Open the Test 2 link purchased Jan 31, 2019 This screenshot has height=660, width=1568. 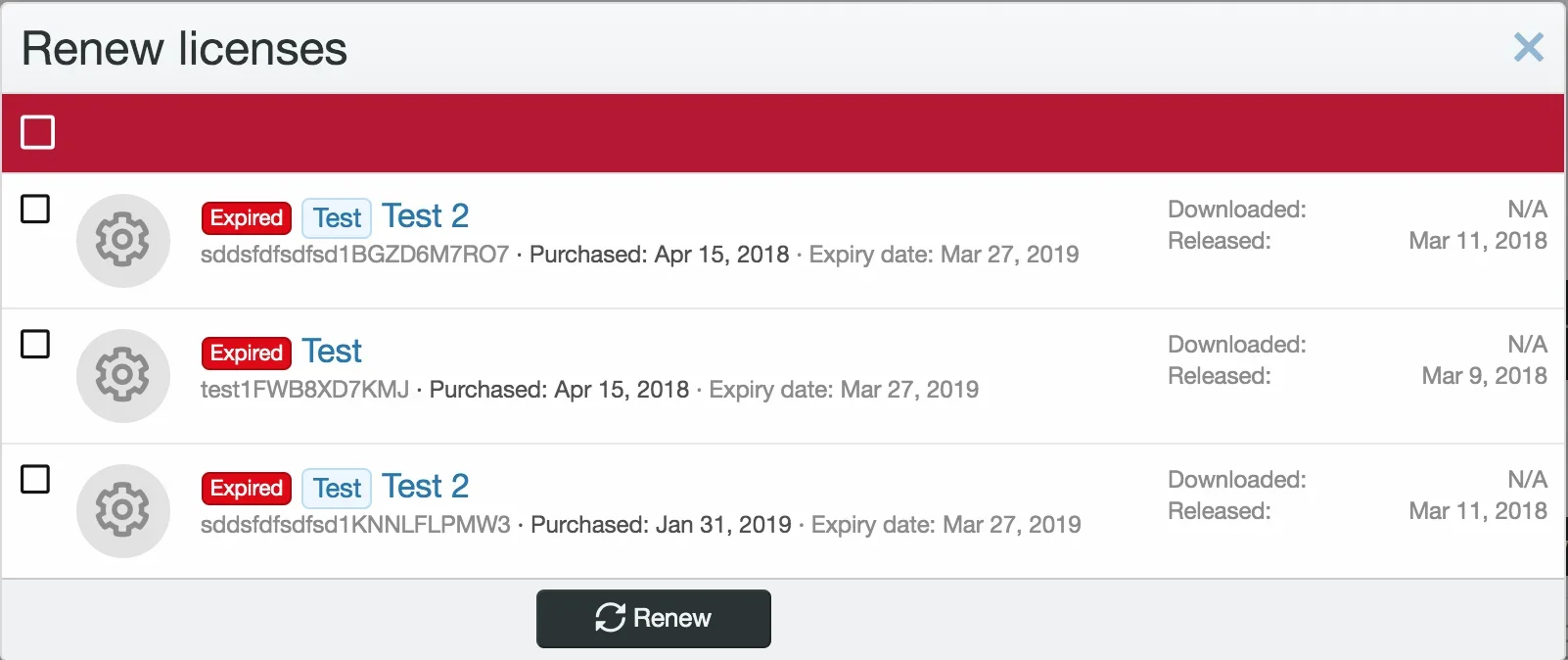(x=425, y=486)
